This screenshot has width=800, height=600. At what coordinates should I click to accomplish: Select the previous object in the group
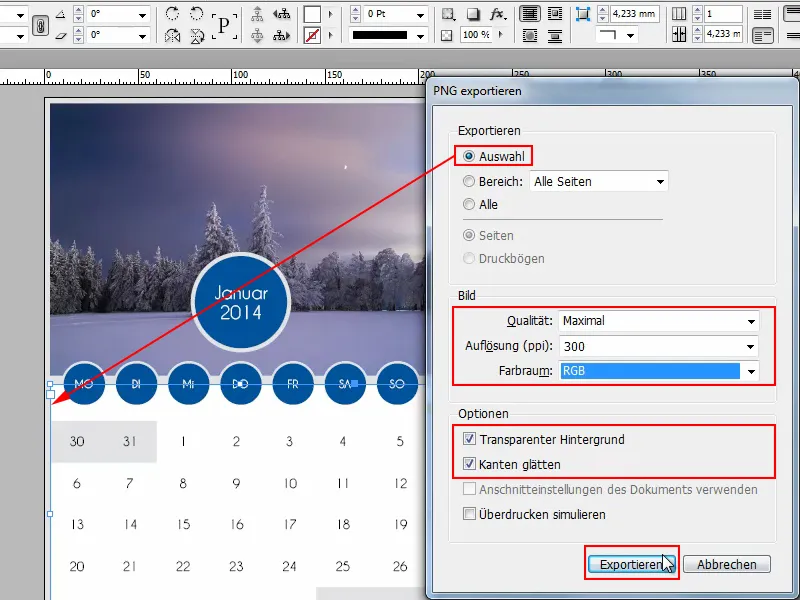281,14
